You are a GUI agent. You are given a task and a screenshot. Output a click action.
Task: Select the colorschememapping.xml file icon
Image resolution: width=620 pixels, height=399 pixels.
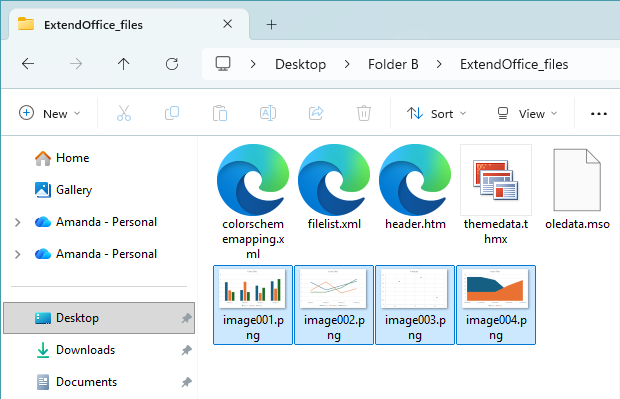(253, 180)
